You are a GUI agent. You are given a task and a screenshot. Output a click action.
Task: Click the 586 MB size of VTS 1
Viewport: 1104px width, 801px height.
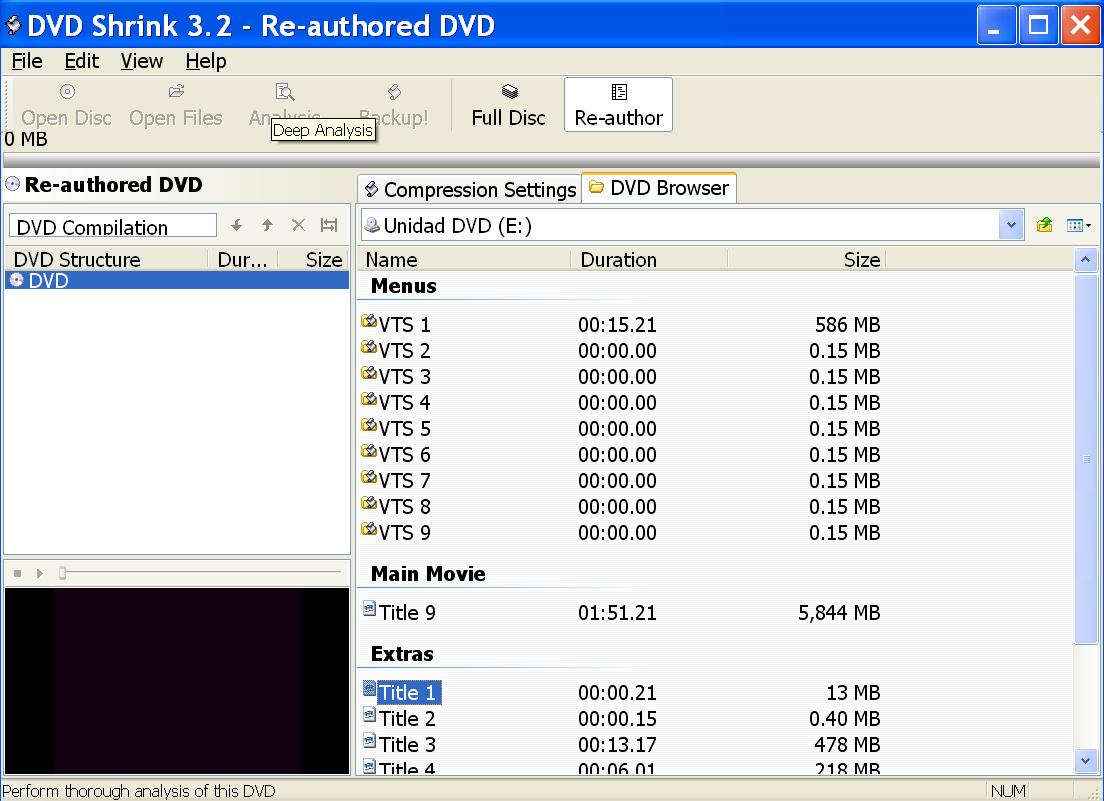click(847, 324)
